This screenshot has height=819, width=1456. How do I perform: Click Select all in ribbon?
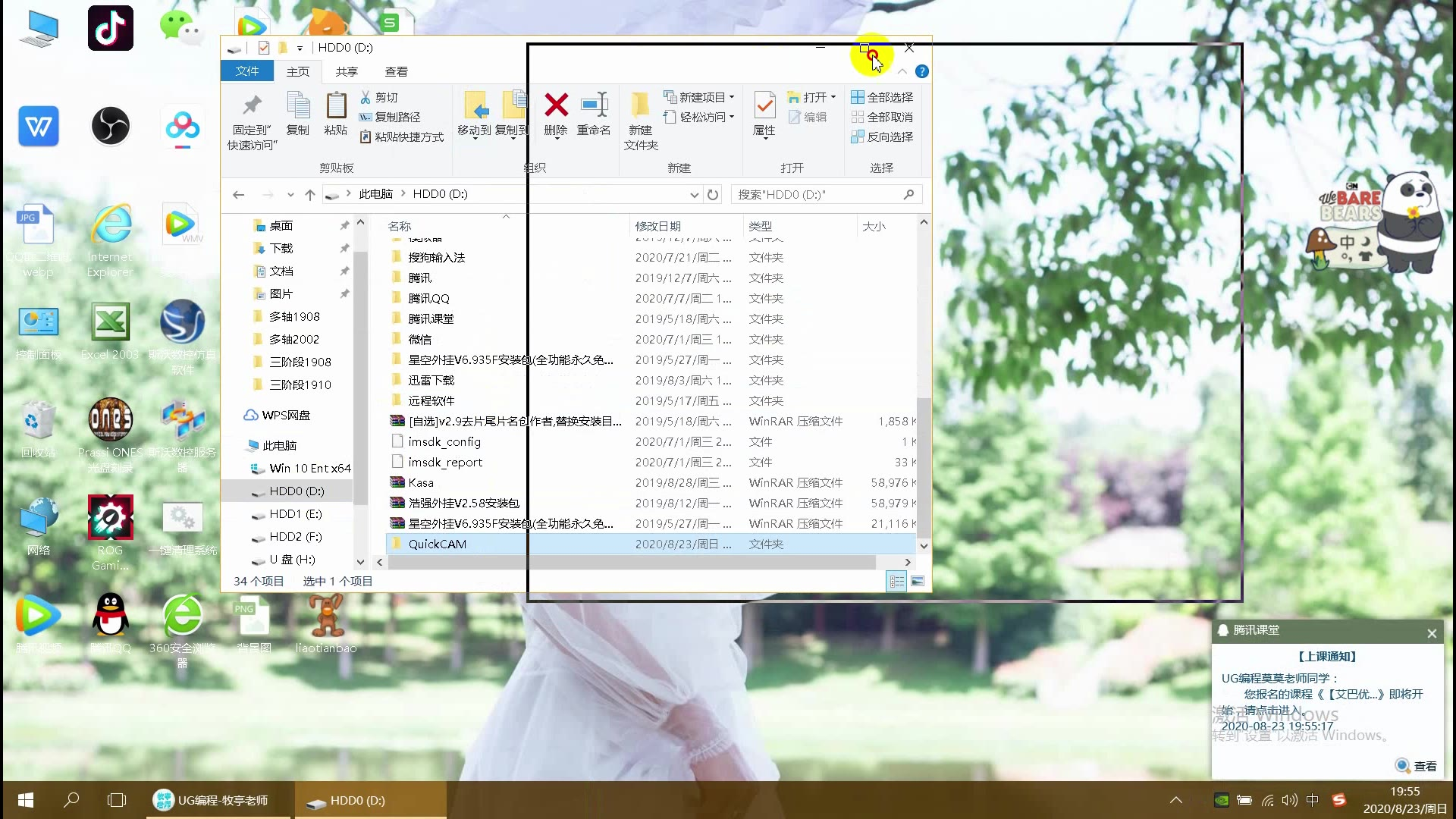point(883,97)
